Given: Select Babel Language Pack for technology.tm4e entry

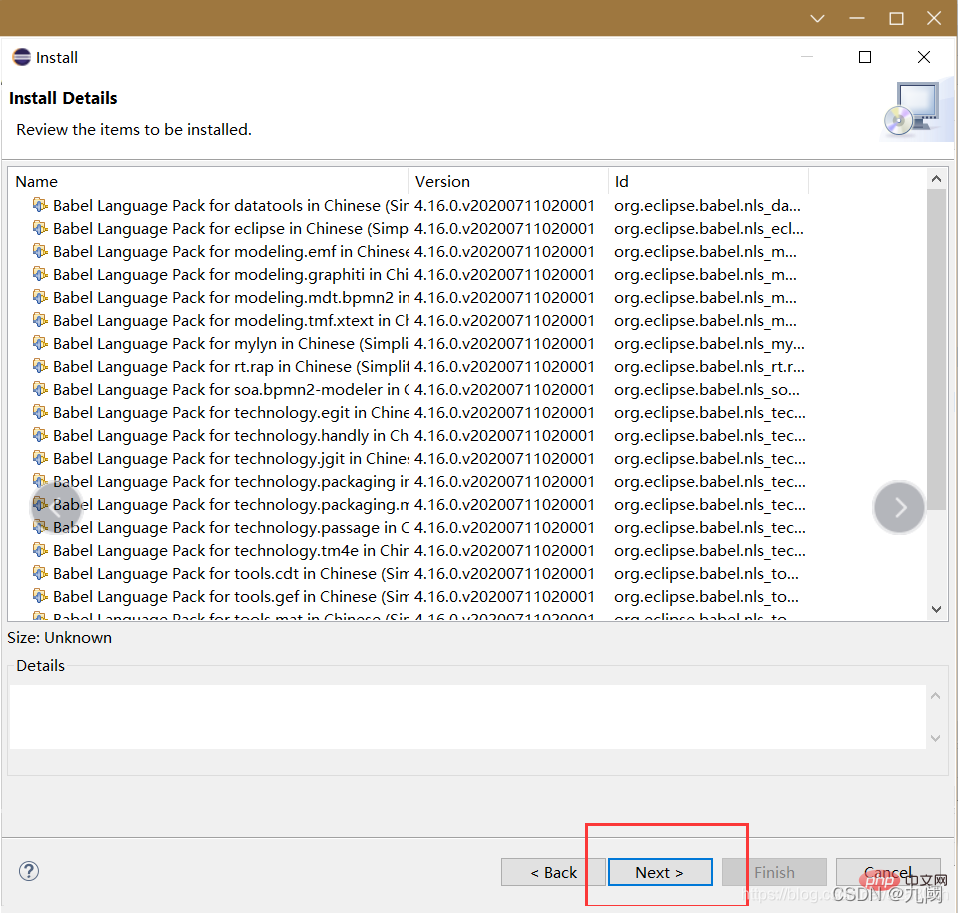Looking at the screenshot, I should click(230, 551).
